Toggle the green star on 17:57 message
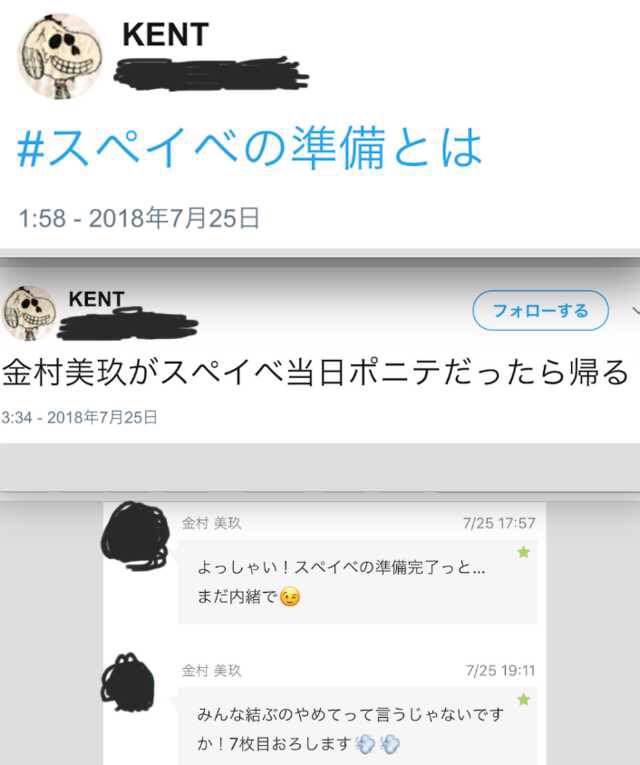The image size is (640, 765). coord(523,552)
